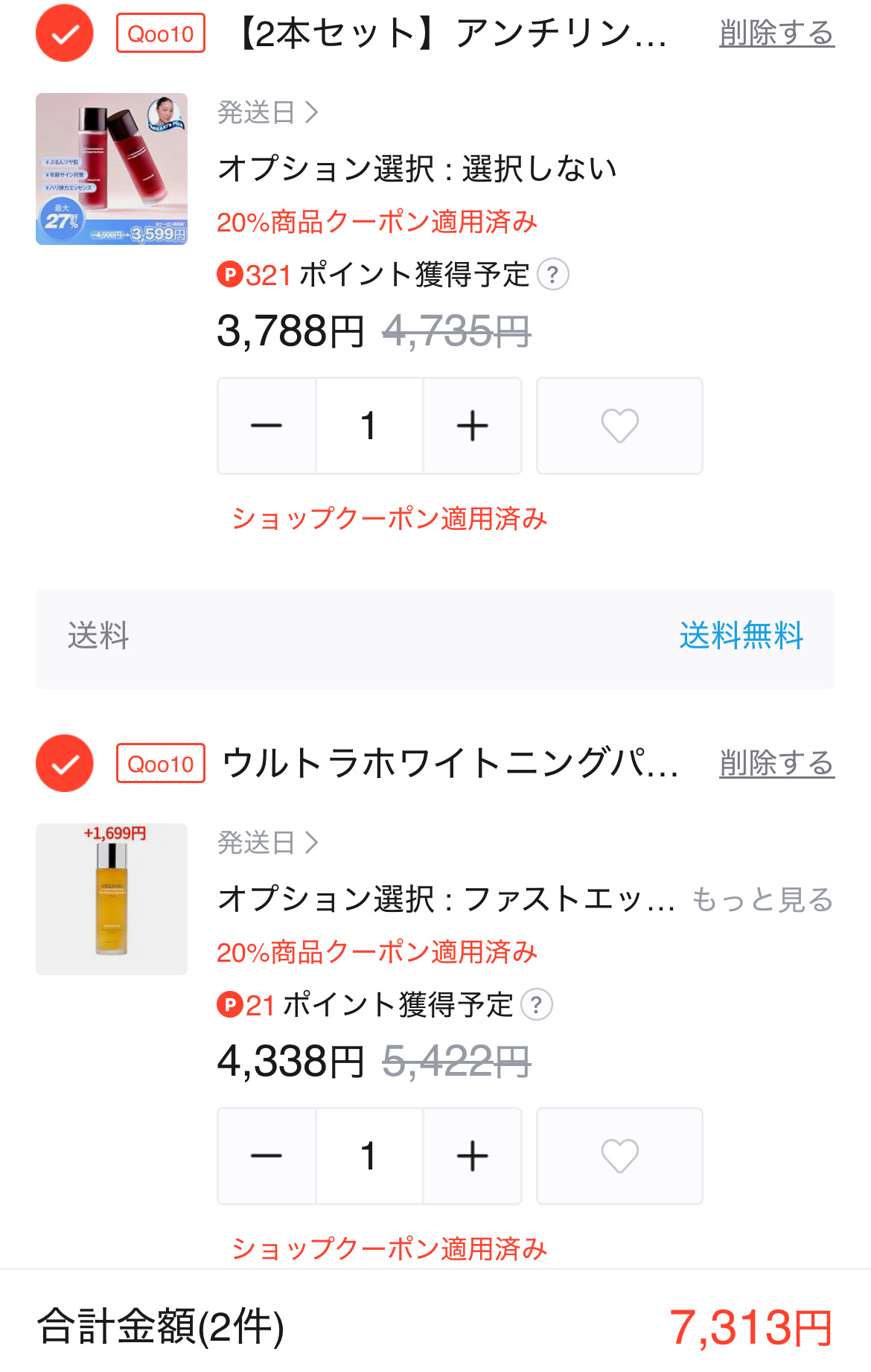
Task: Increase quantity of first product
Action: tap(472, 426)
